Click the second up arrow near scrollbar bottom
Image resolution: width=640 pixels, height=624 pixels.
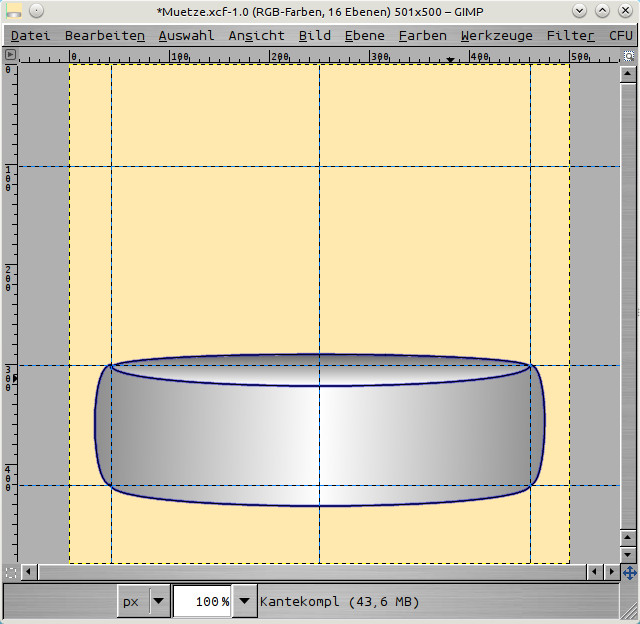(627, 538)
